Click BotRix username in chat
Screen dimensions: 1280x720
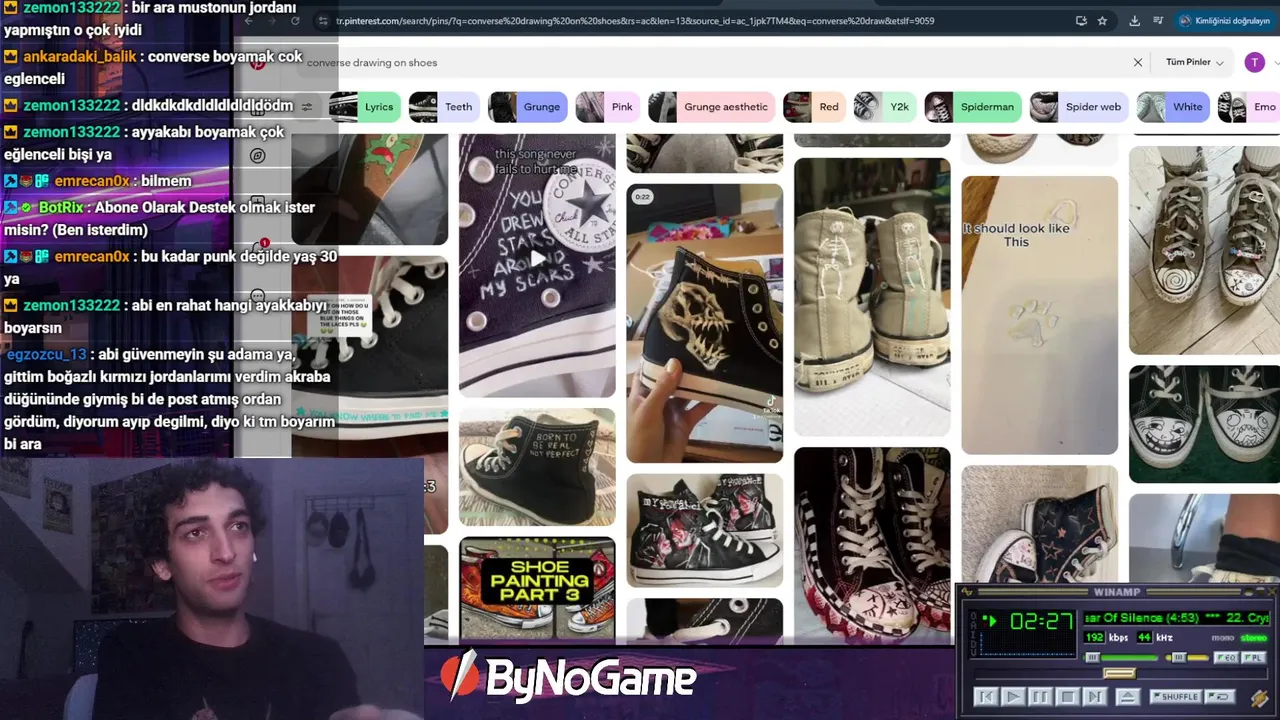coord(61,207)
